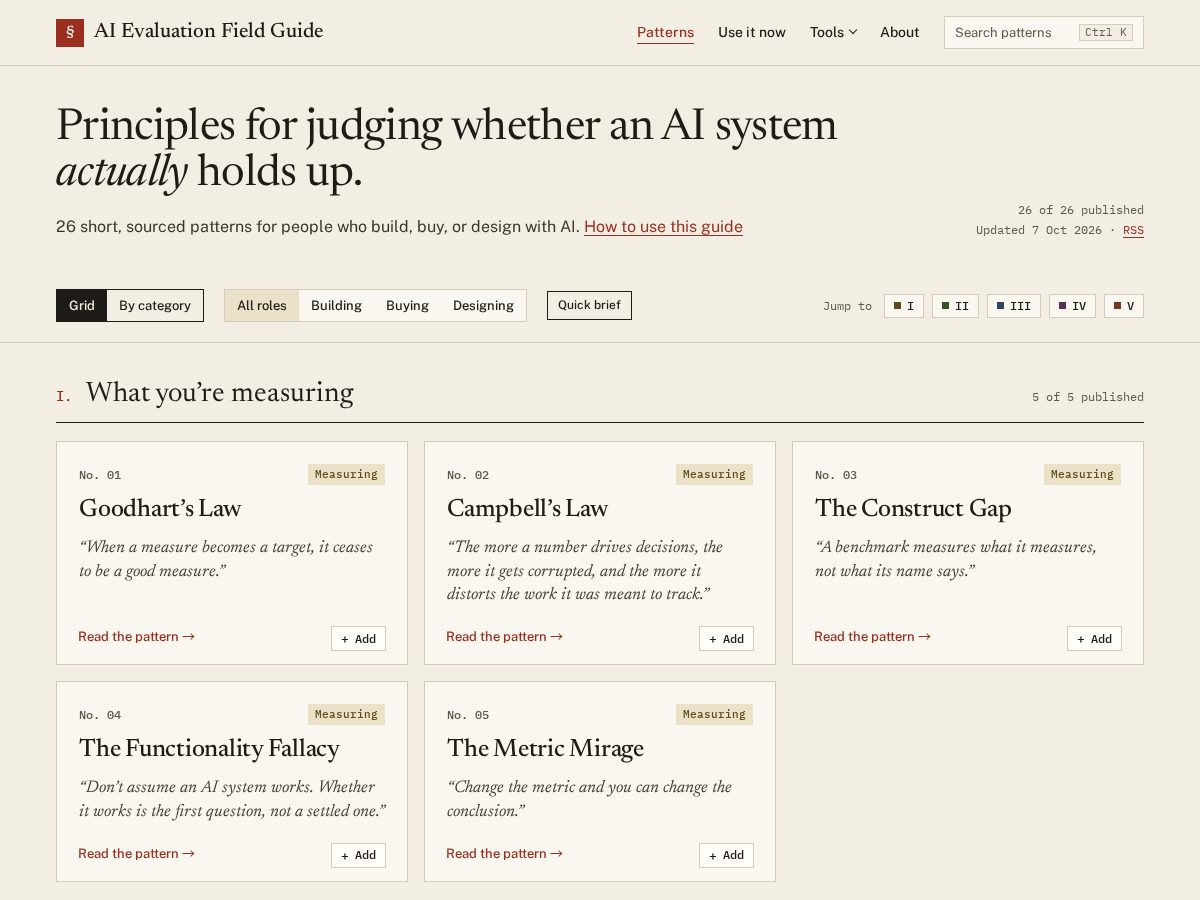Image resolution: width=1200 pixels, height=900 pixels.
Task: Click the Measuring tag on The Construct Gap
Action: tap(1082, 474)
